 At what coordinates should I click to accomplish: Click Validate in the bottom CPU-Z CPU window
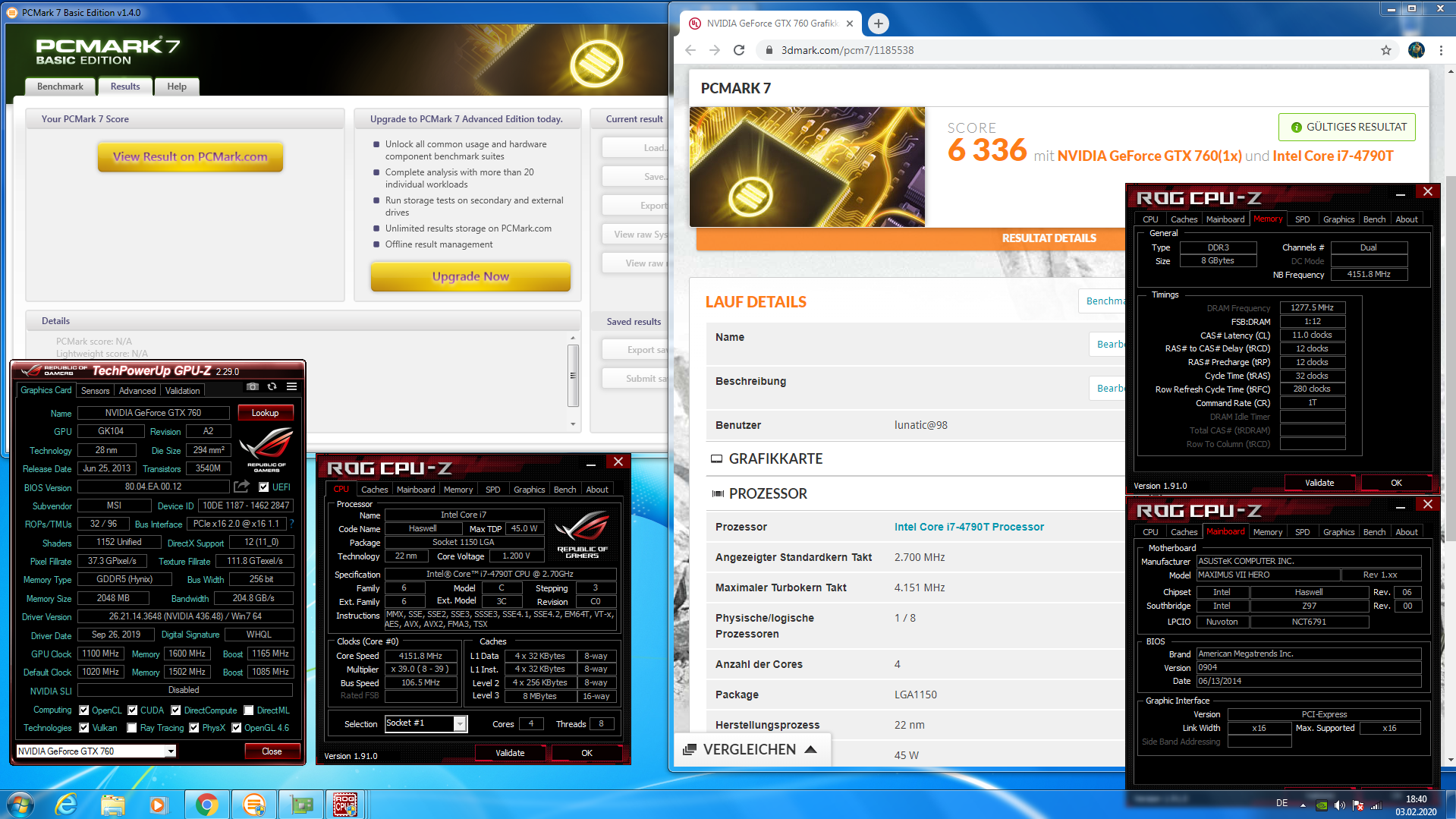click(510, 753)
